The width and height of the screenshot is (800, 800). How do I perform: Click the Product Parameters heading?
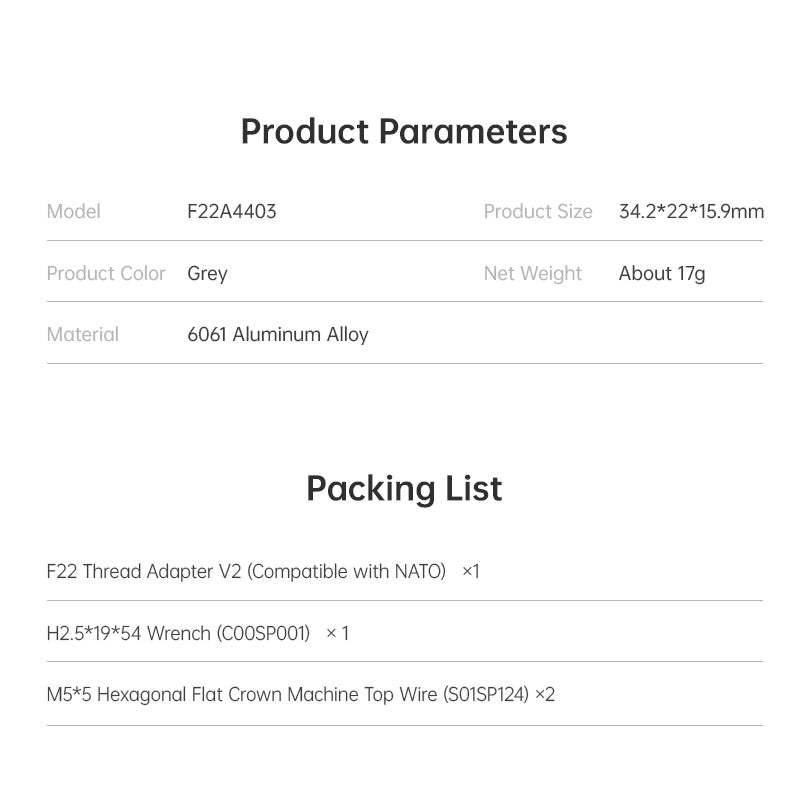404,132
